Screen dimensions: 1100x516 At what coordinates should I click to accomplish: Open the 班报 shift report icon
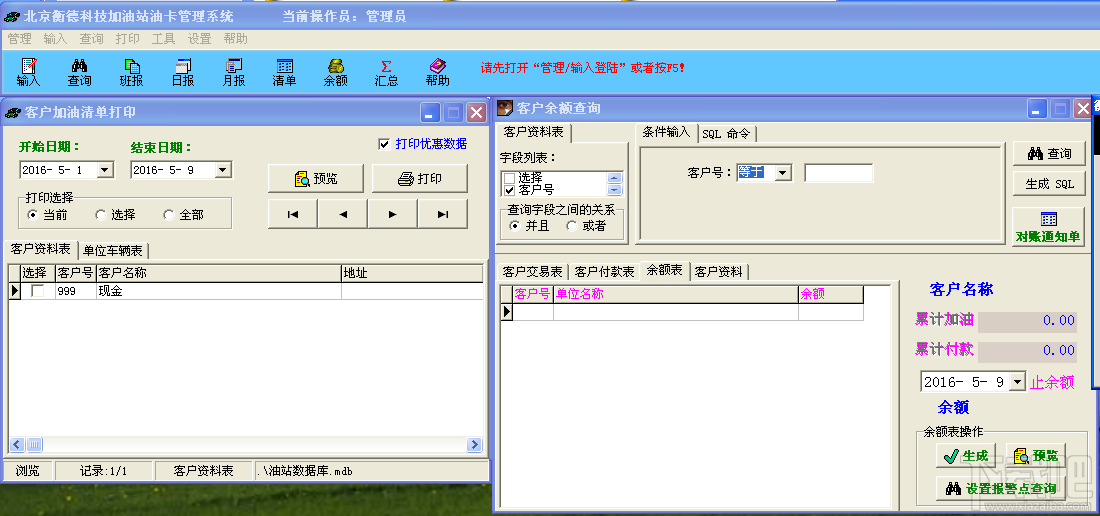131,72
